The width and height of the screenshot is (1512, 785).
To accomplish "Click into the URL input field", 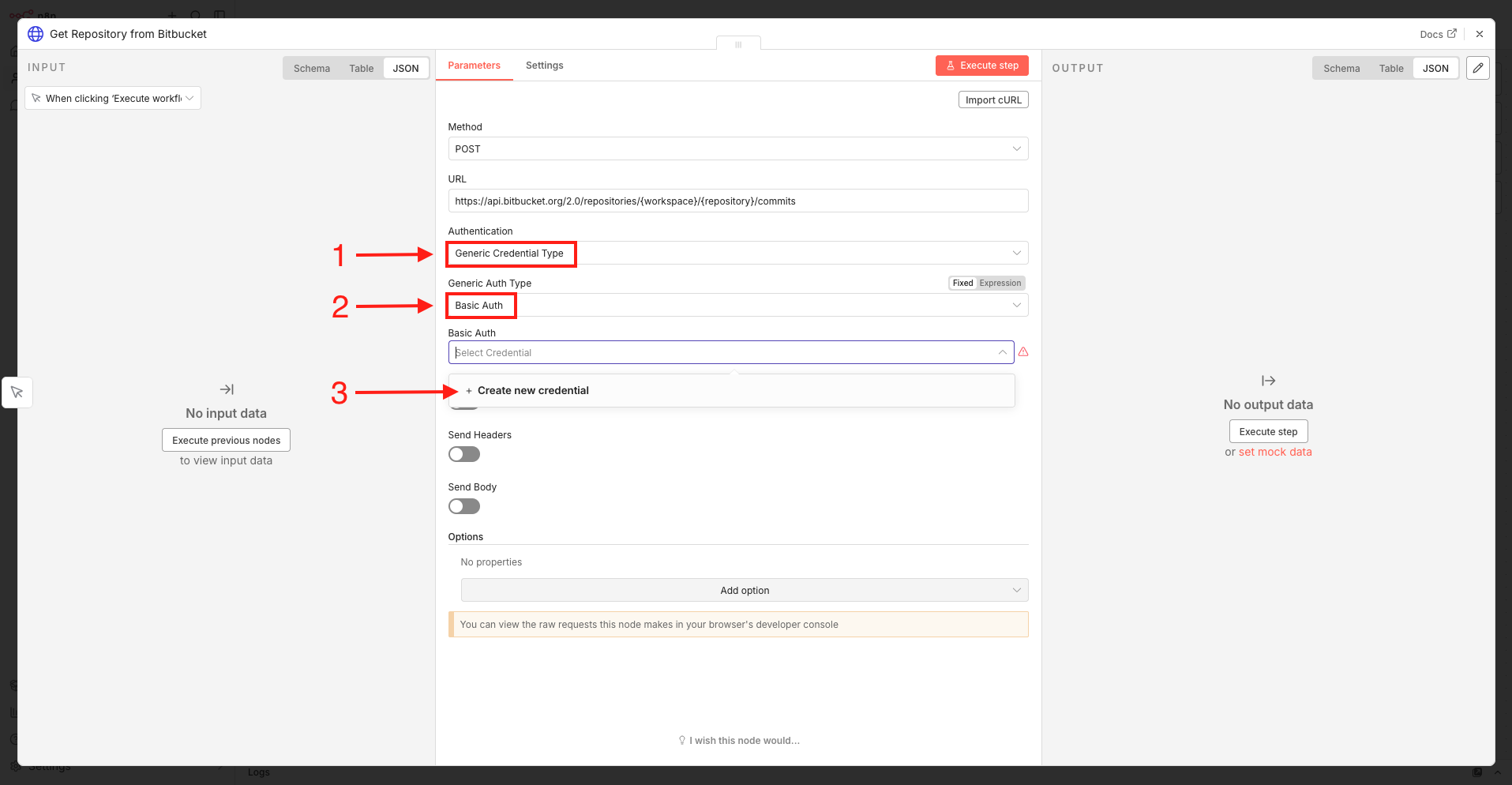I will 737,201.
